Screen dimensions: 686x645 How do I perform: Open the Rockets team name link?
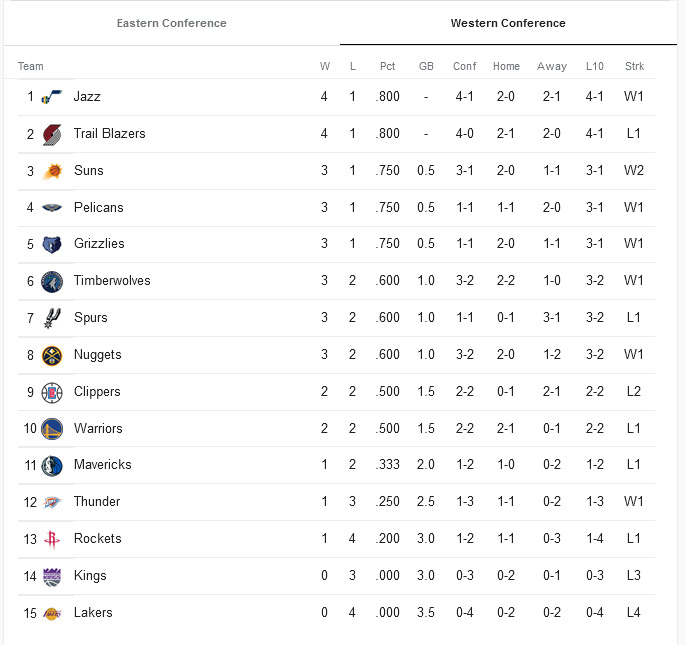point(97,539)
